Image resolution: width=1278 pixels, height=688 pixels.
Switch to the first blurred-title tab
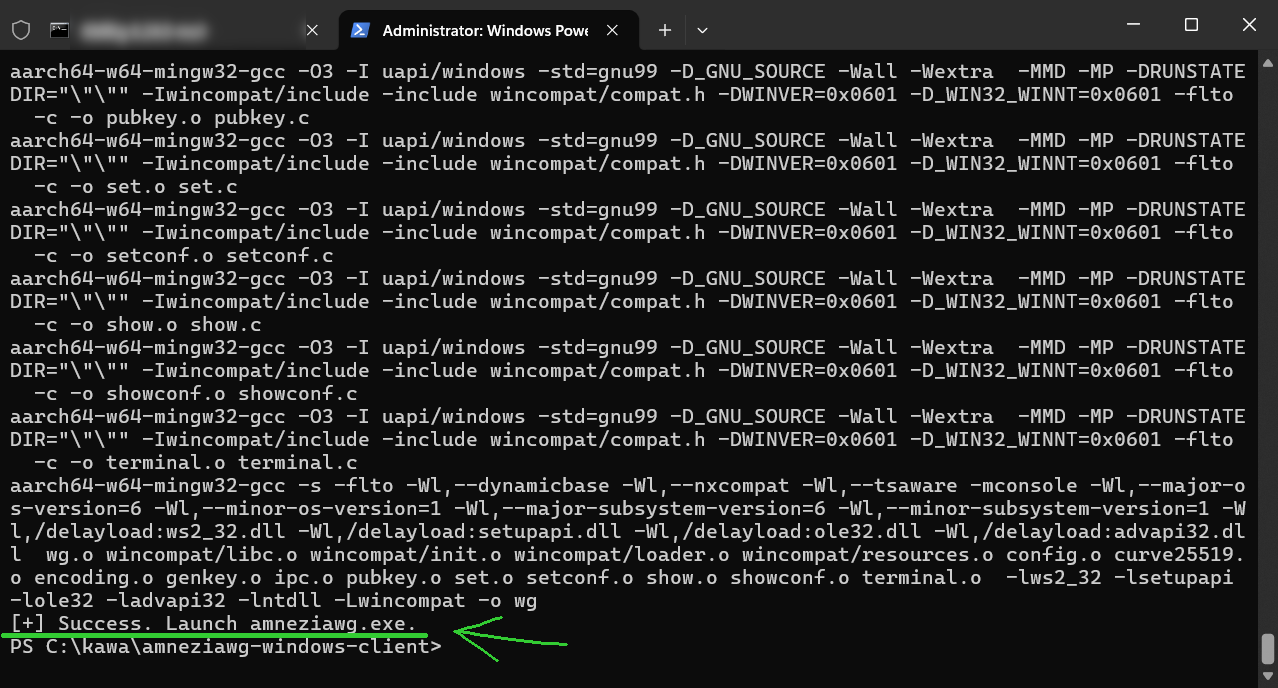(x=180, y=30)
